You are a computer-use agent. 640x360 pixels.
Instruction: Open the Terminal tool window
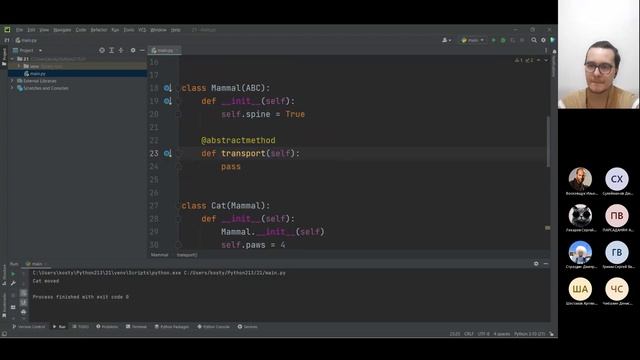(136, 327)
